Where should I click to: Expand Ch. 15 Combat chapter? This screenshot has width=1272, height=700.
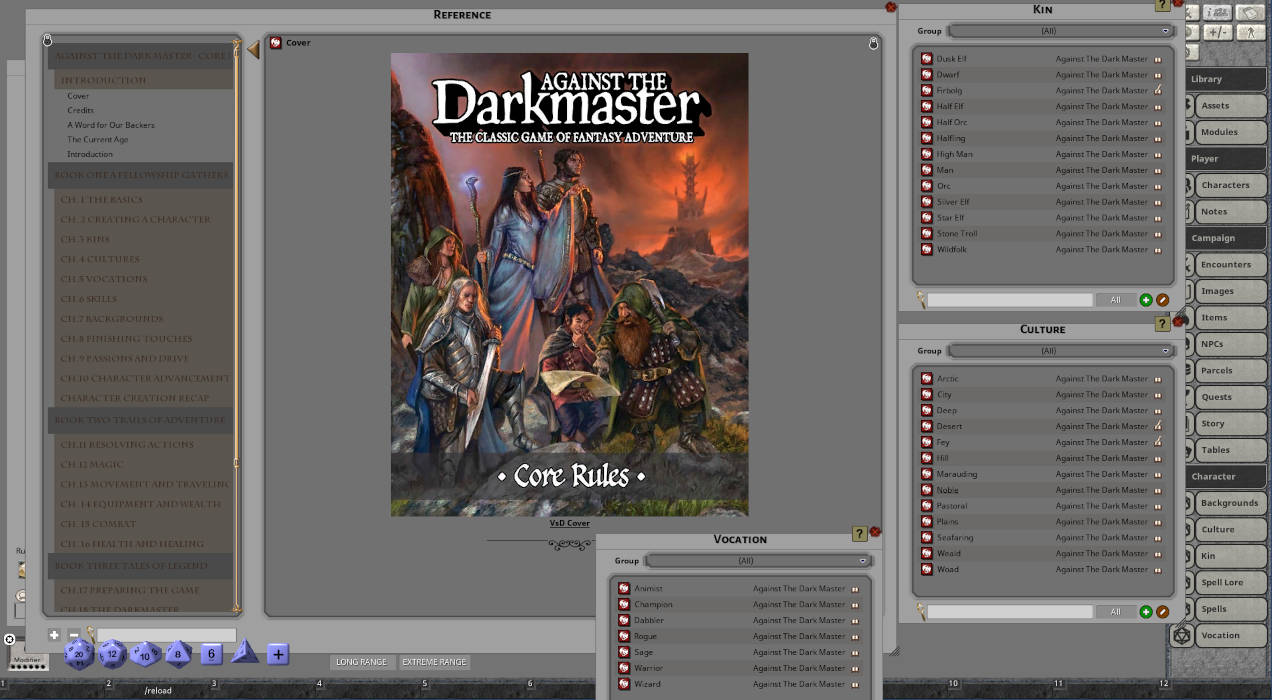point(144,524)
